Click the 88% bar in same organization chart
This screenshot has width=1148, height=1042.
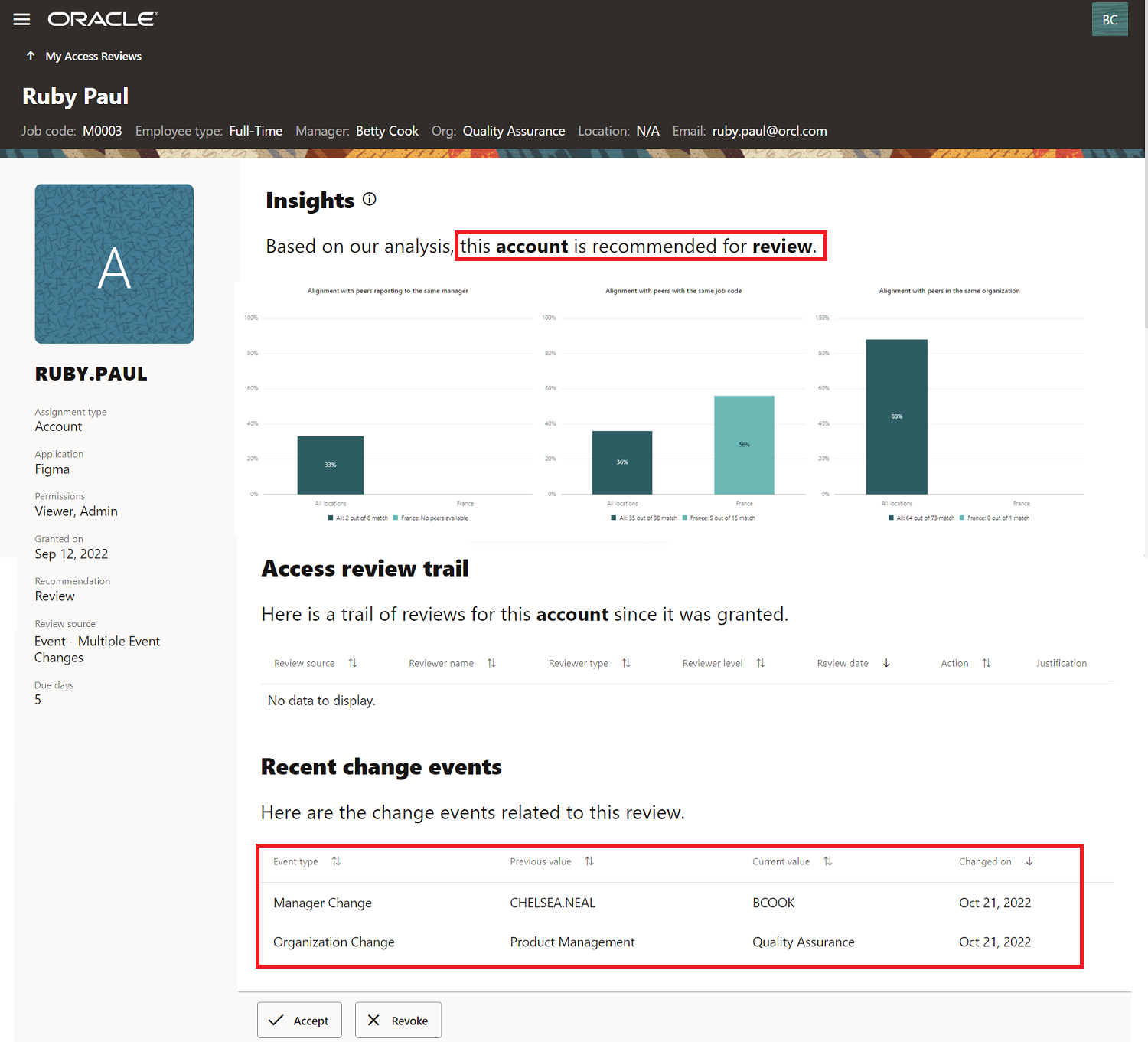click(x=897, y=416)
